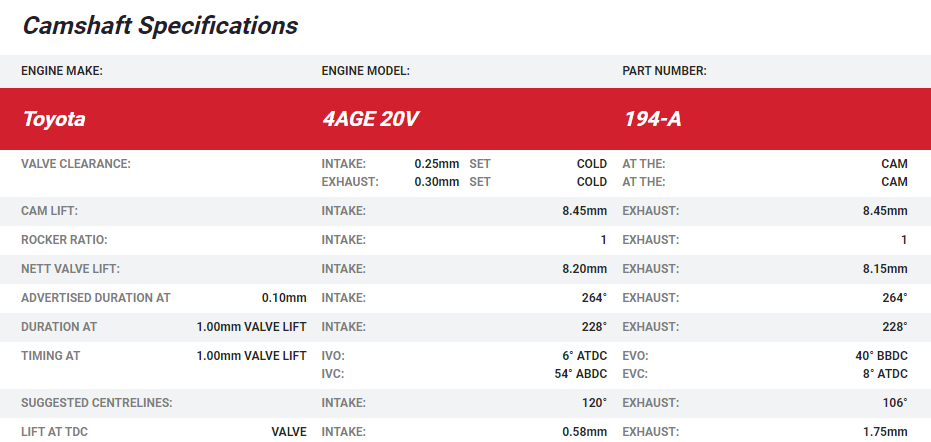Select the 8.15mm exhaust nett valve lift

point(885,269)
